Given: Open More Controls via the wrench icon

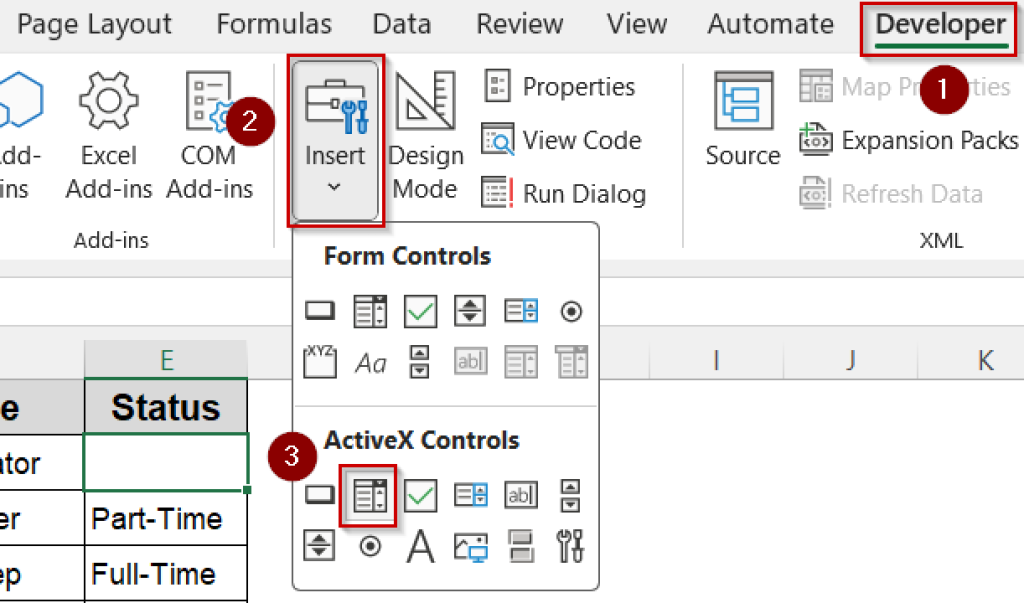Looking at the screenshot, I should 571,547.
